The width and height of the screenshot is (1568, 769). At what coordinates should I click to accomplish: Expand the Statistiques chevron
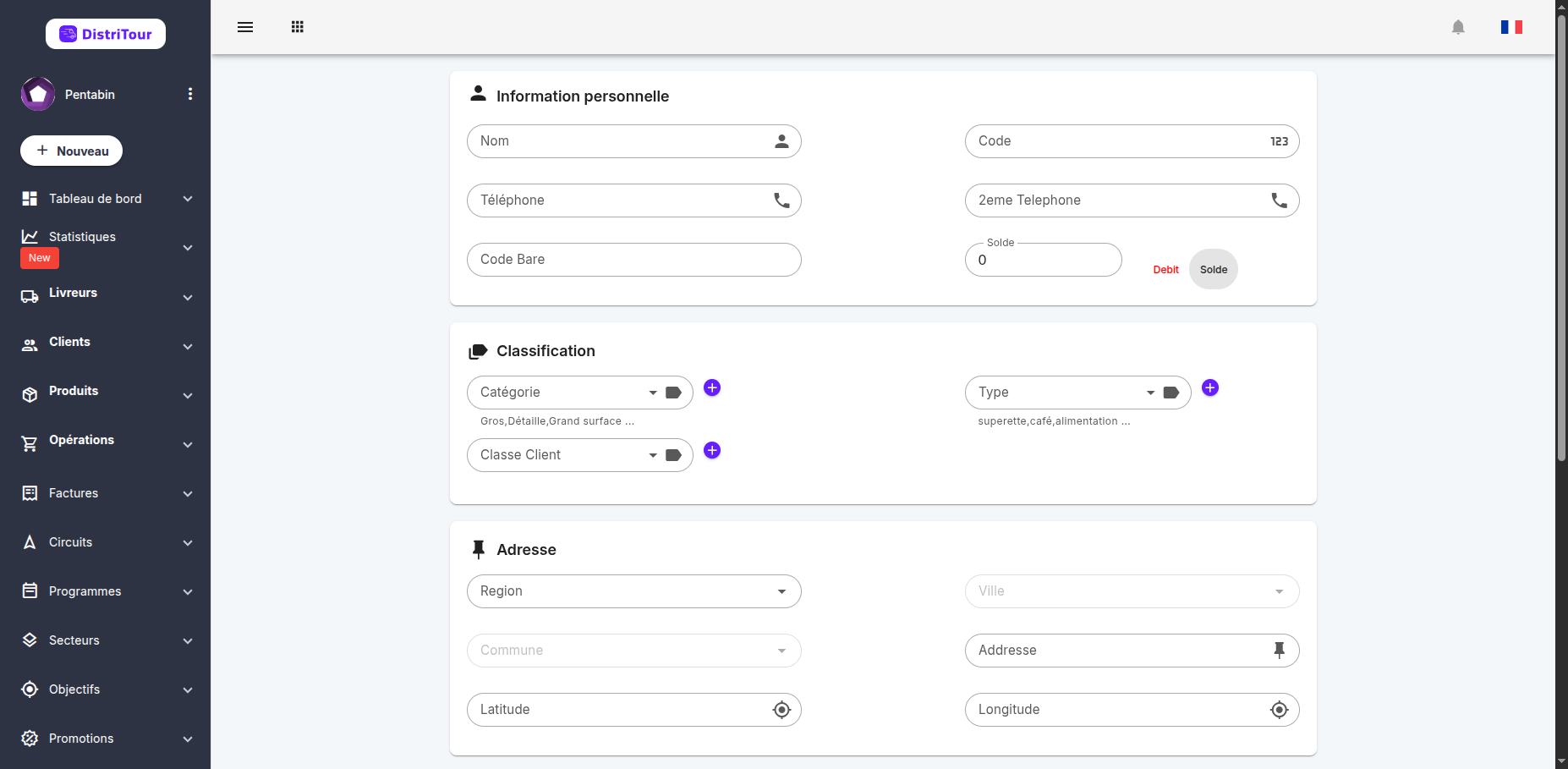coord(188,248)
